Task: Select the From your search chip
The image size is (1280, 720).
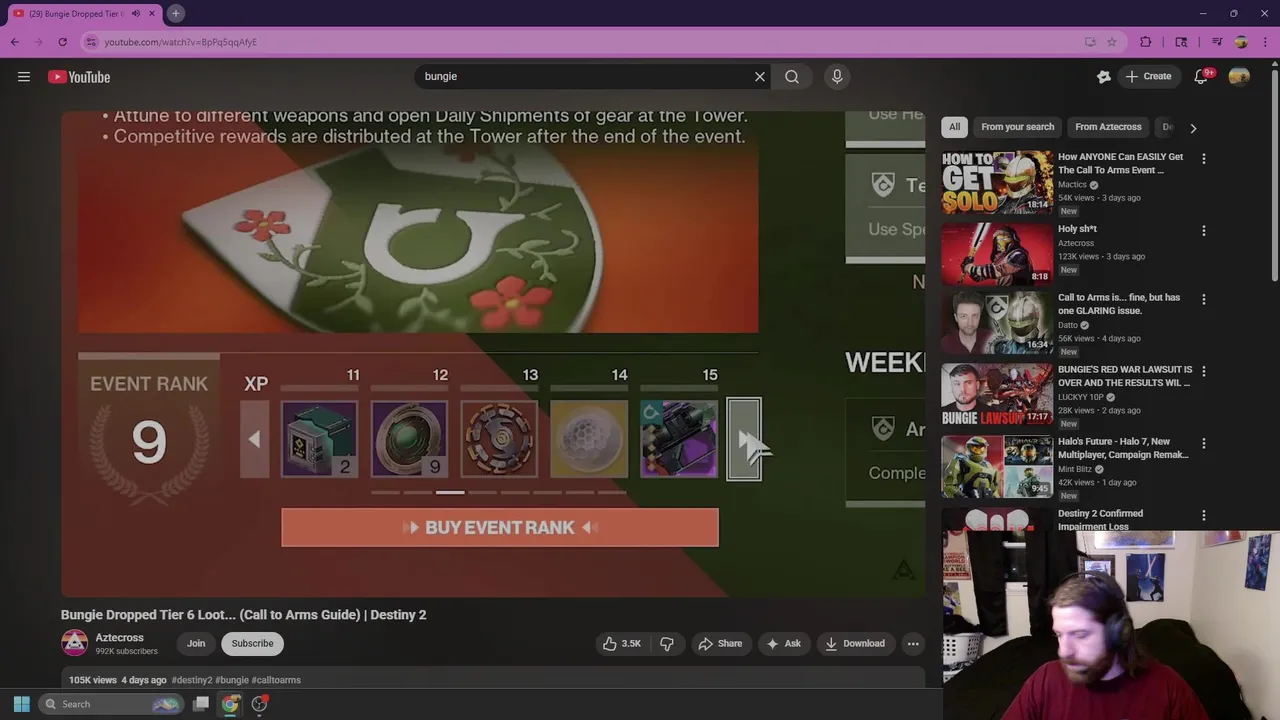Action: tap(1017, 127)
